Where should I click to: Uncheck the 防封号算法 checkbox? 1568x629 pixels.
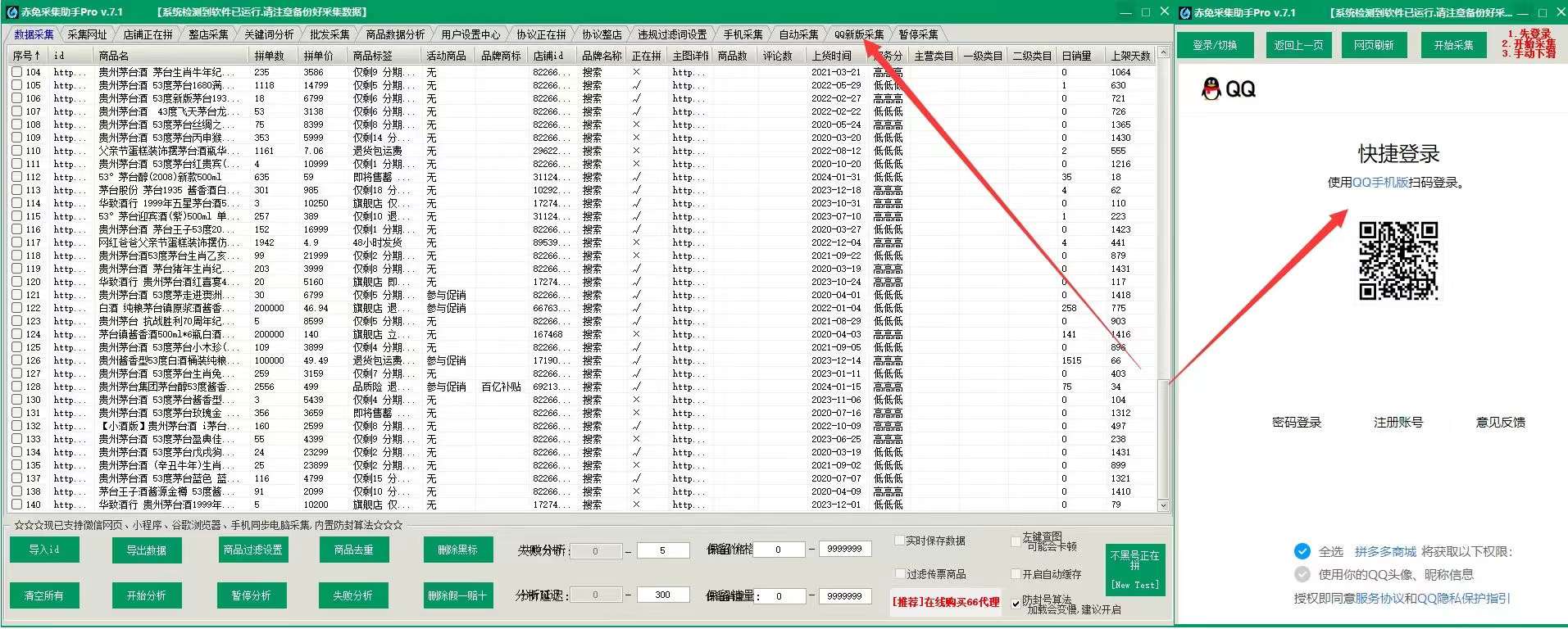pyautogui.click(x=1016, y=603)
